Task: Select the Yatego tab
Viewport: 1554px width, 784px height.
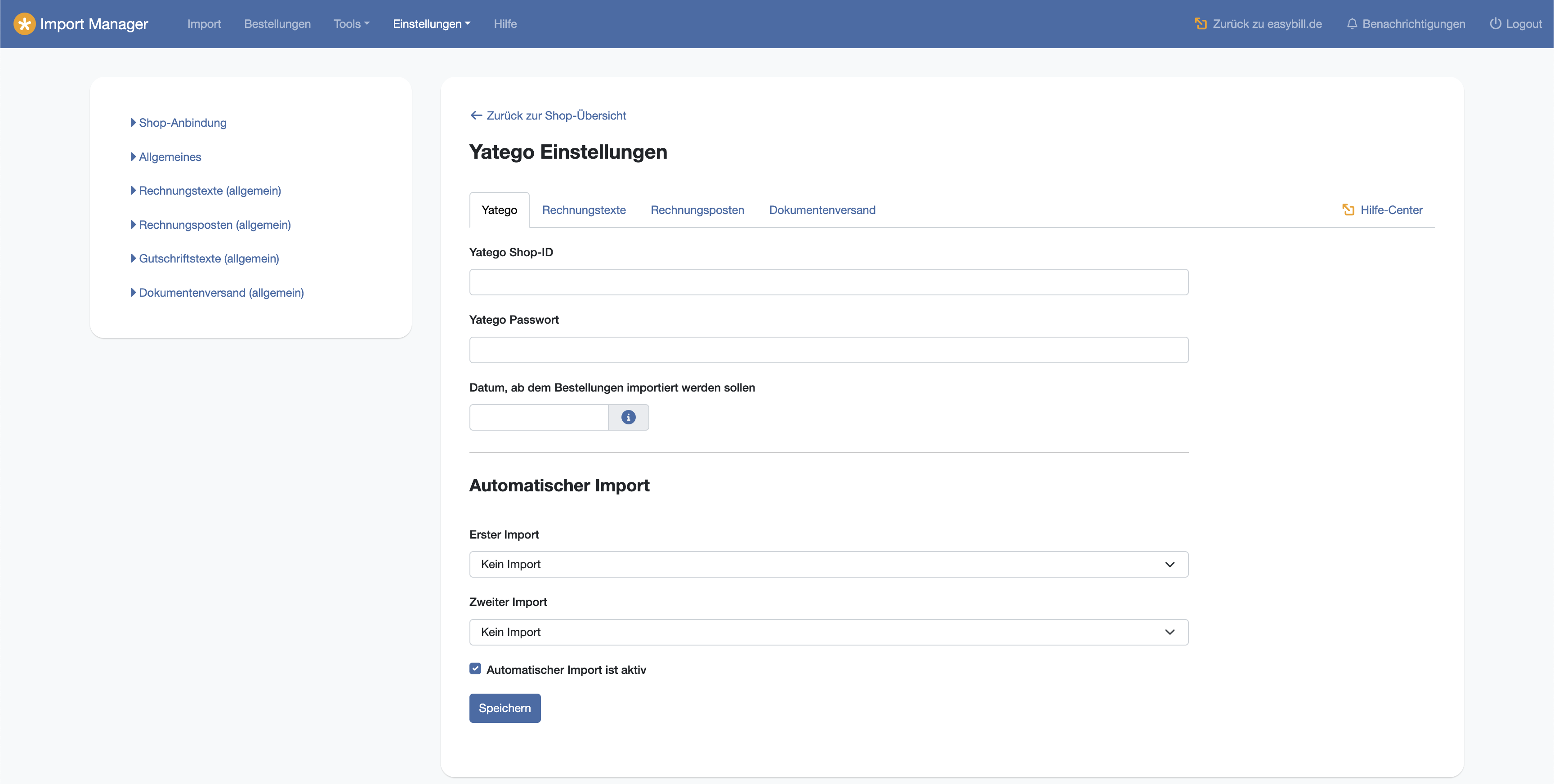Action: point(499,210)
